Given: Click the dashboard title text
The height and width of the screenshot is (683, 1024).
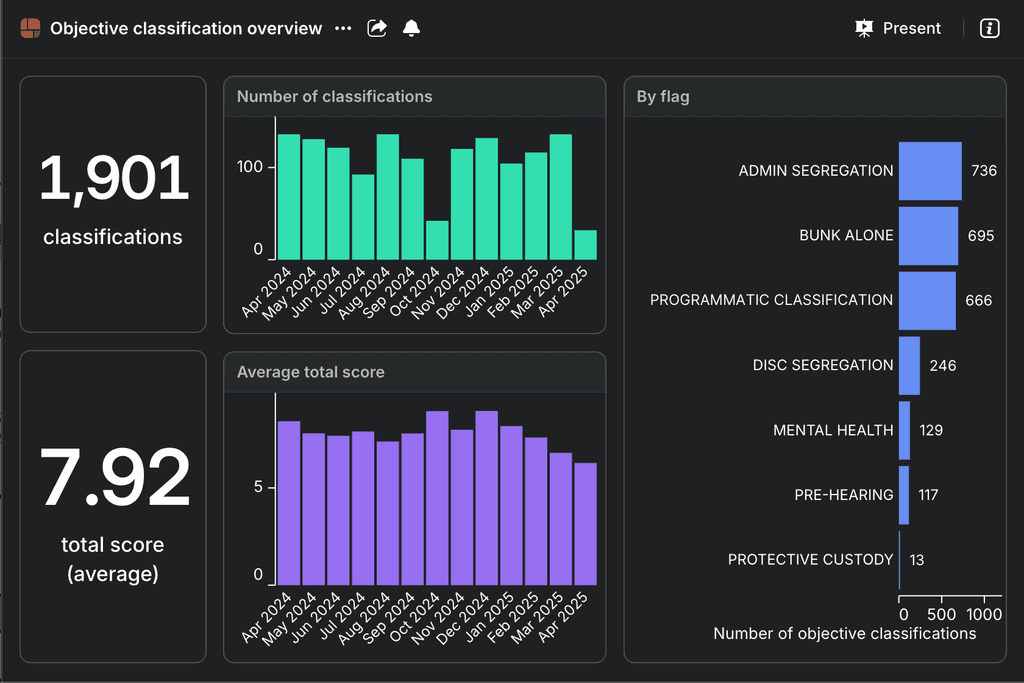Looking at the screenshot, I should pos(186,29).
